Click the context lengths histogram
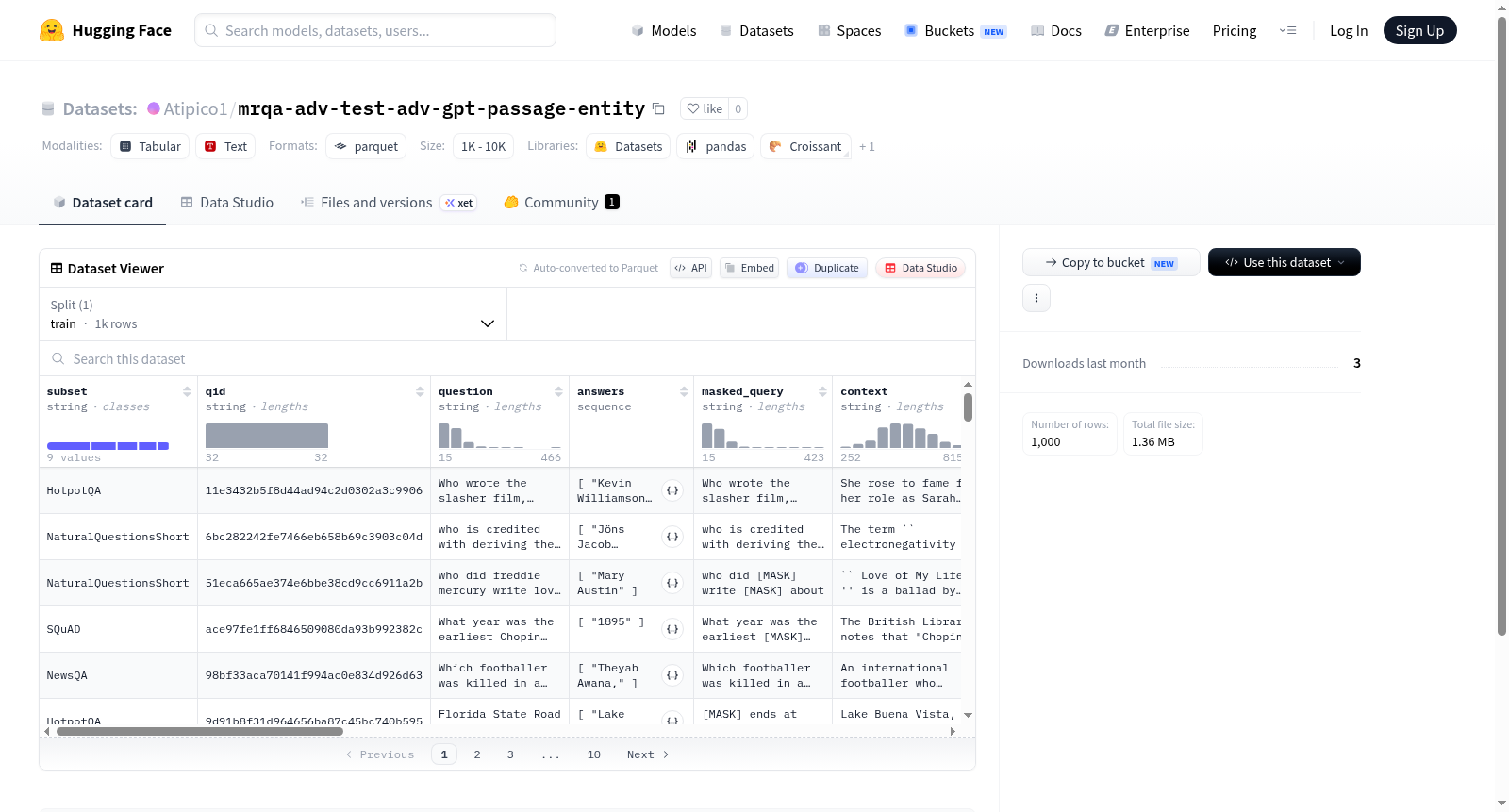This screenshot has width=1509, height=812. (x=901, y=436)
